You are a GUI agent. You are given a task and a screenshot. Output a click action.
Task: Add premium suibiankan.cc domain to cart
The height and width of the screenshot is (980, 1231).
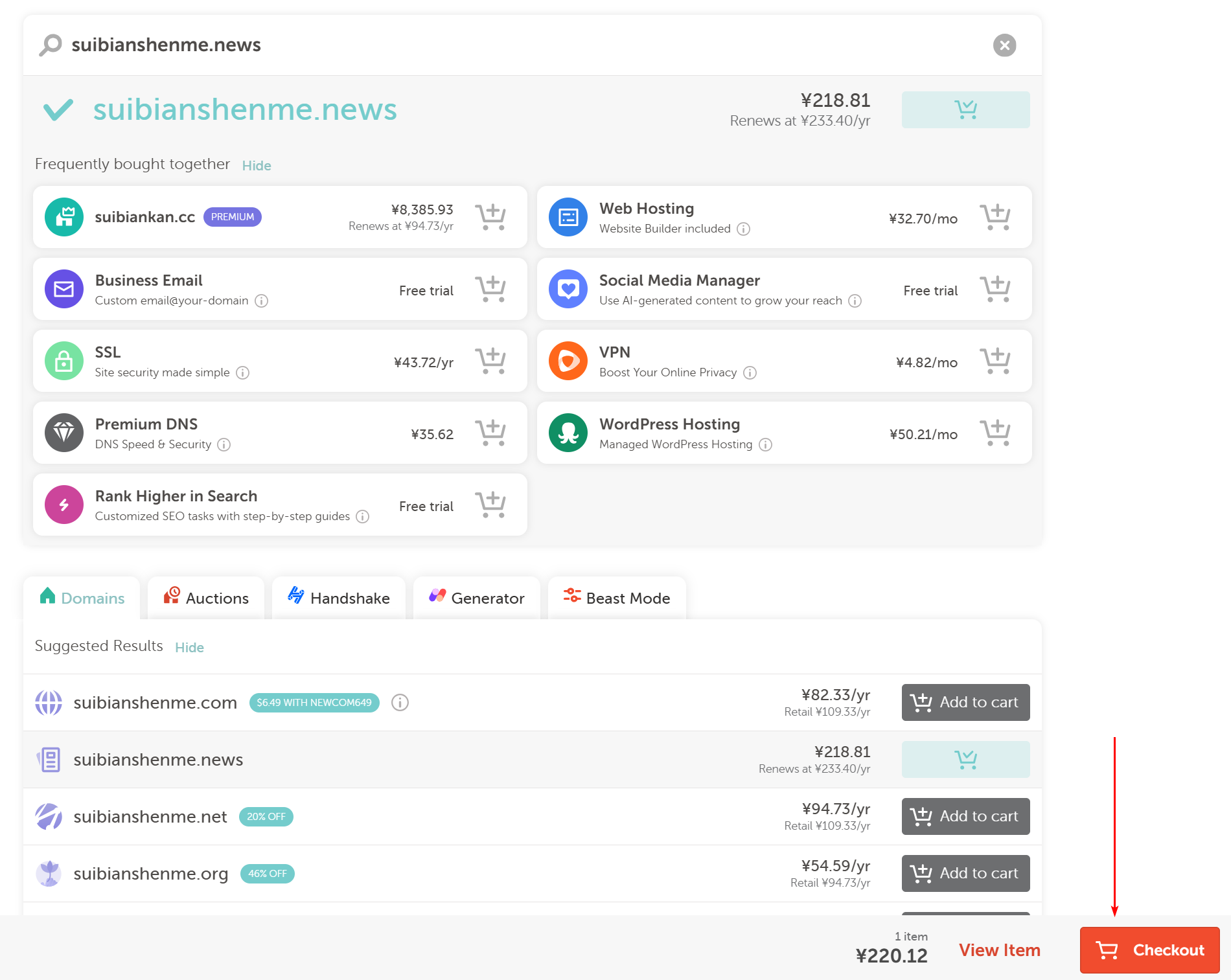[x=490, y=217]
